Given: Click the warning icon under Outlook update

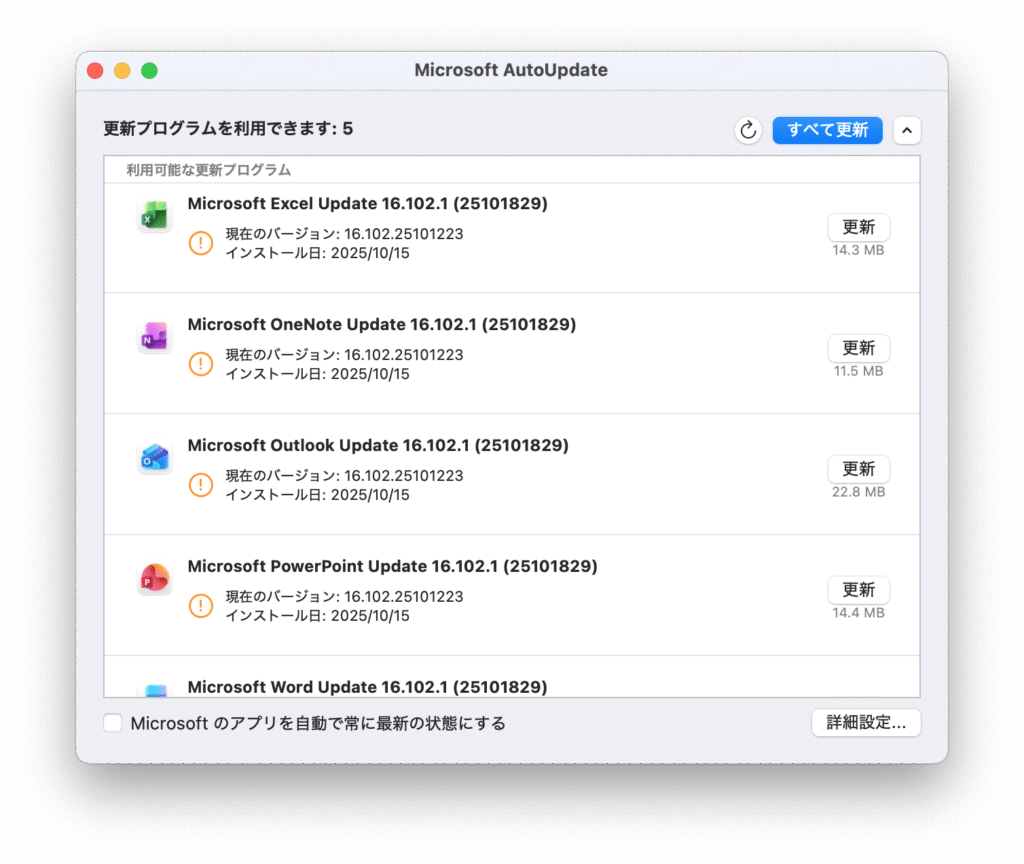Looking at the screenshot, I should tap(201, 485).
